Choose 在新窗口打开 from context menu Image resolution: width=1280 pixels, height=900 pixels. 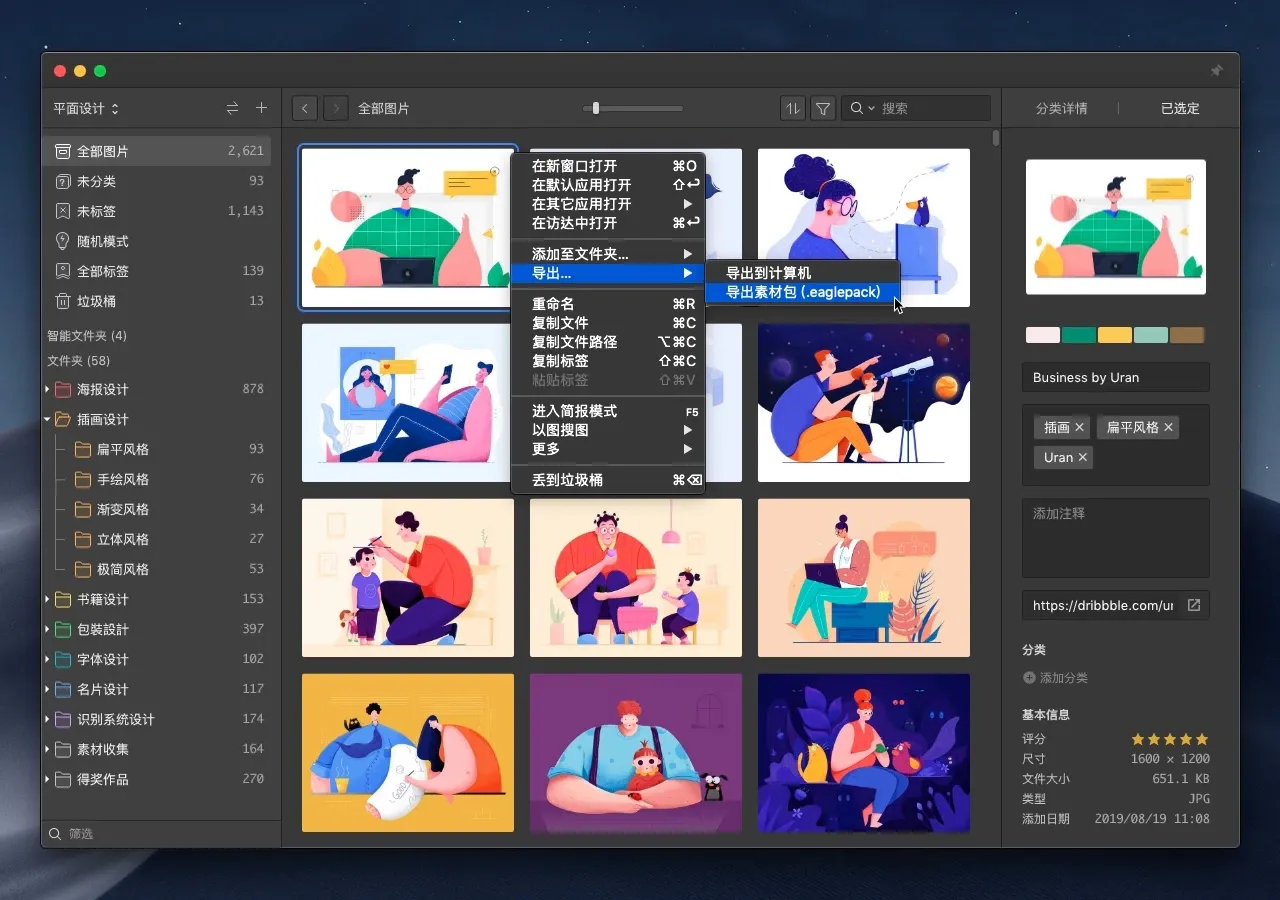point(608,166)
